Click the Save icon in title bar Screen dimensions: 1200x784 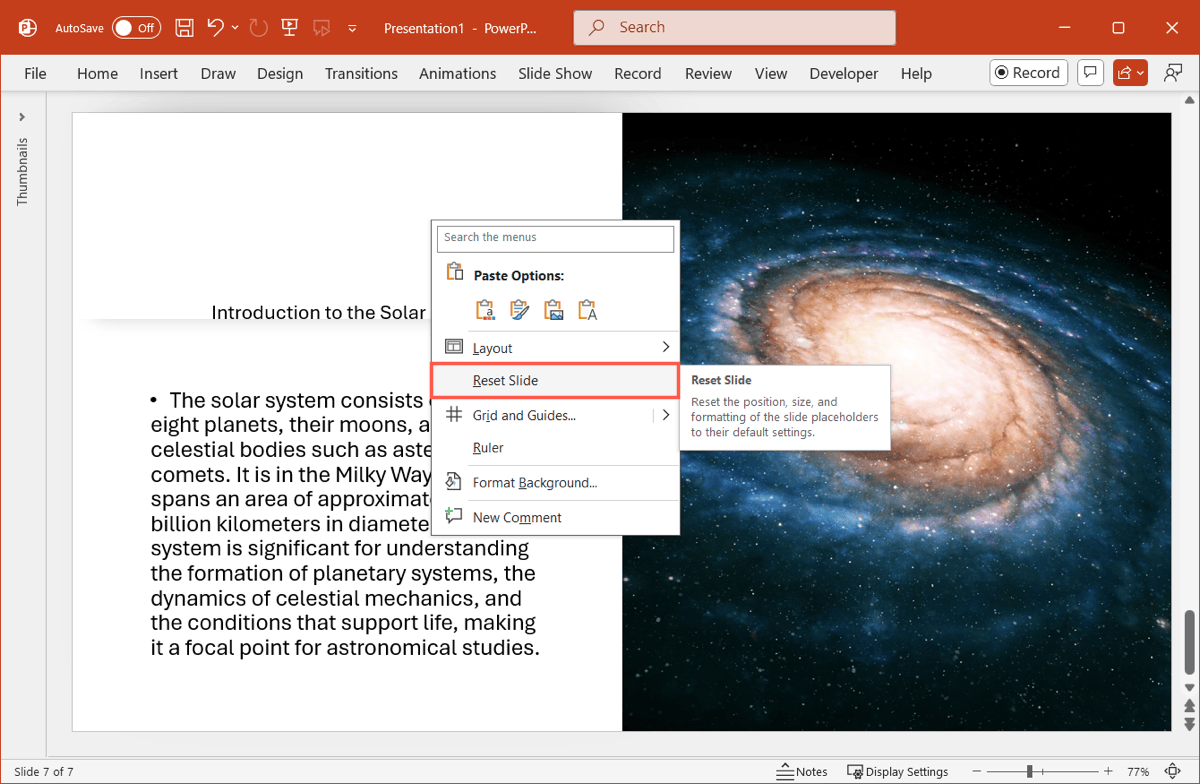click(185, 28)
